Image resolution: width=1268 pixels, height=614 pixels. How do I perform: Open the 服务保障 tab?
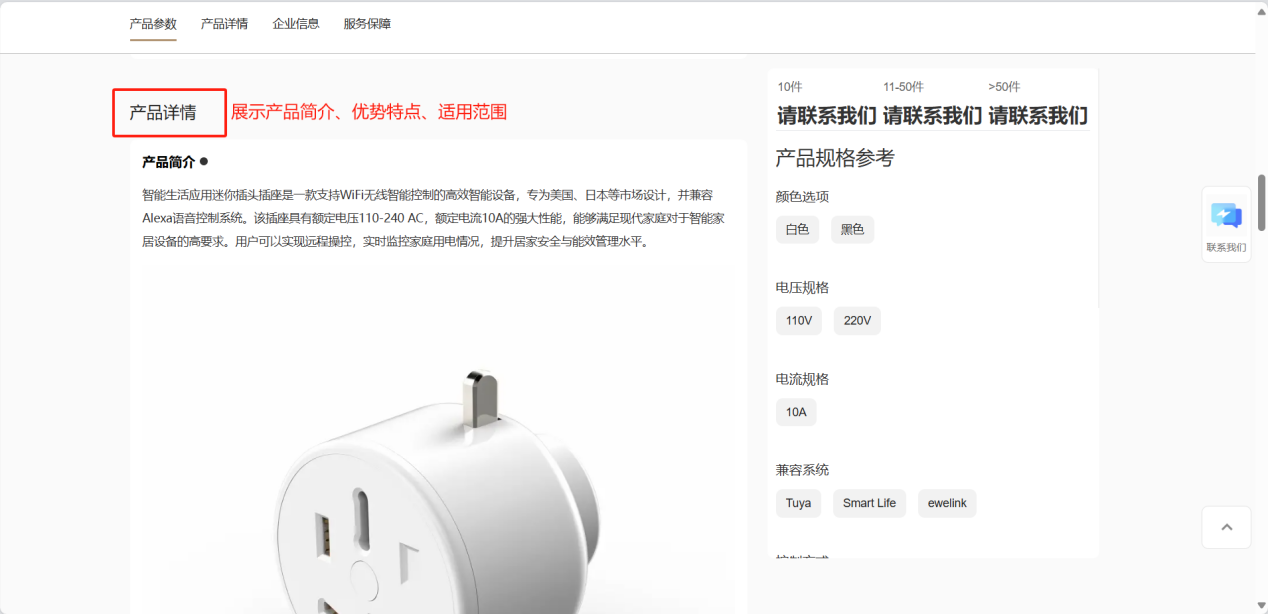coord(367,24)
